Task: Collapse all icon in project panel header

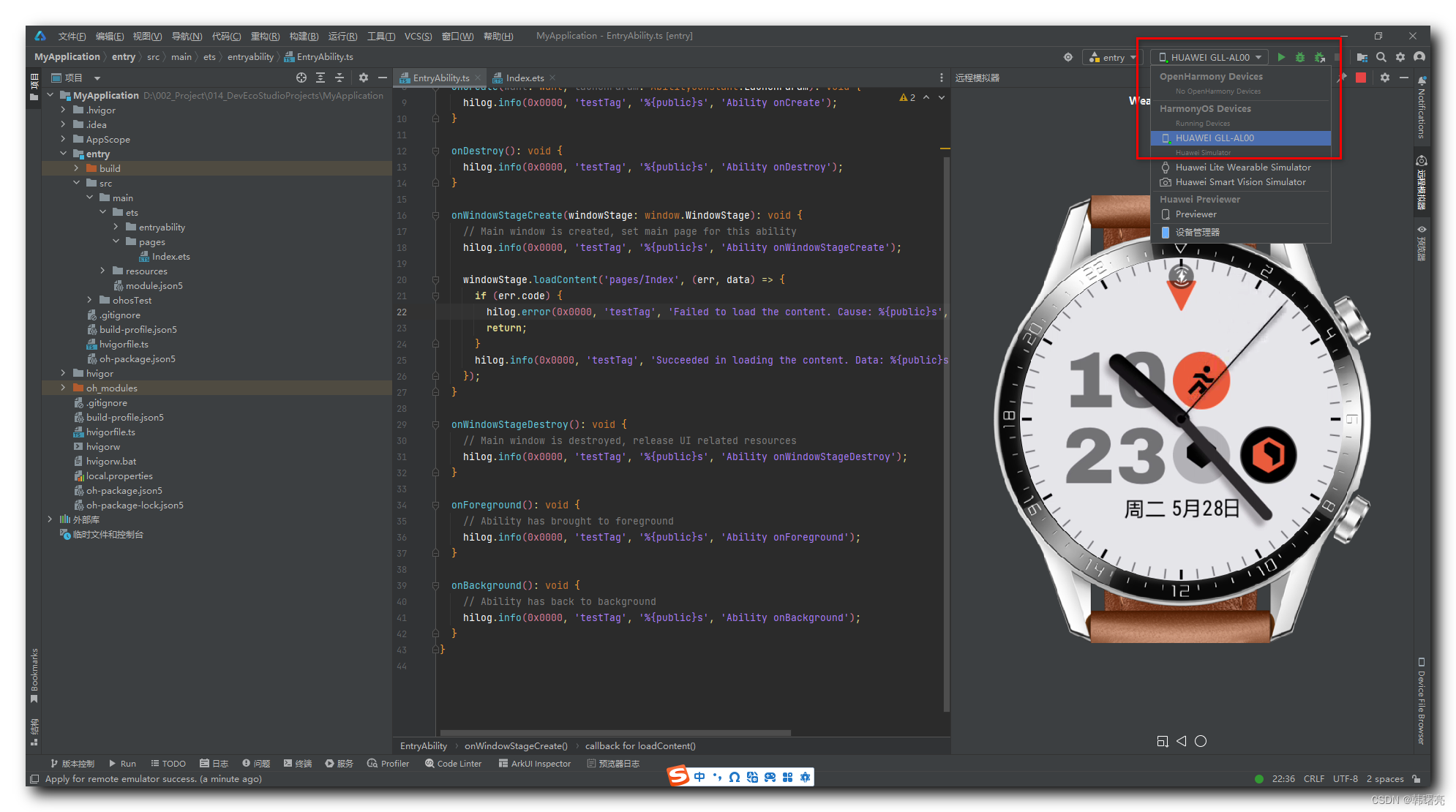Action: (339, 78)
